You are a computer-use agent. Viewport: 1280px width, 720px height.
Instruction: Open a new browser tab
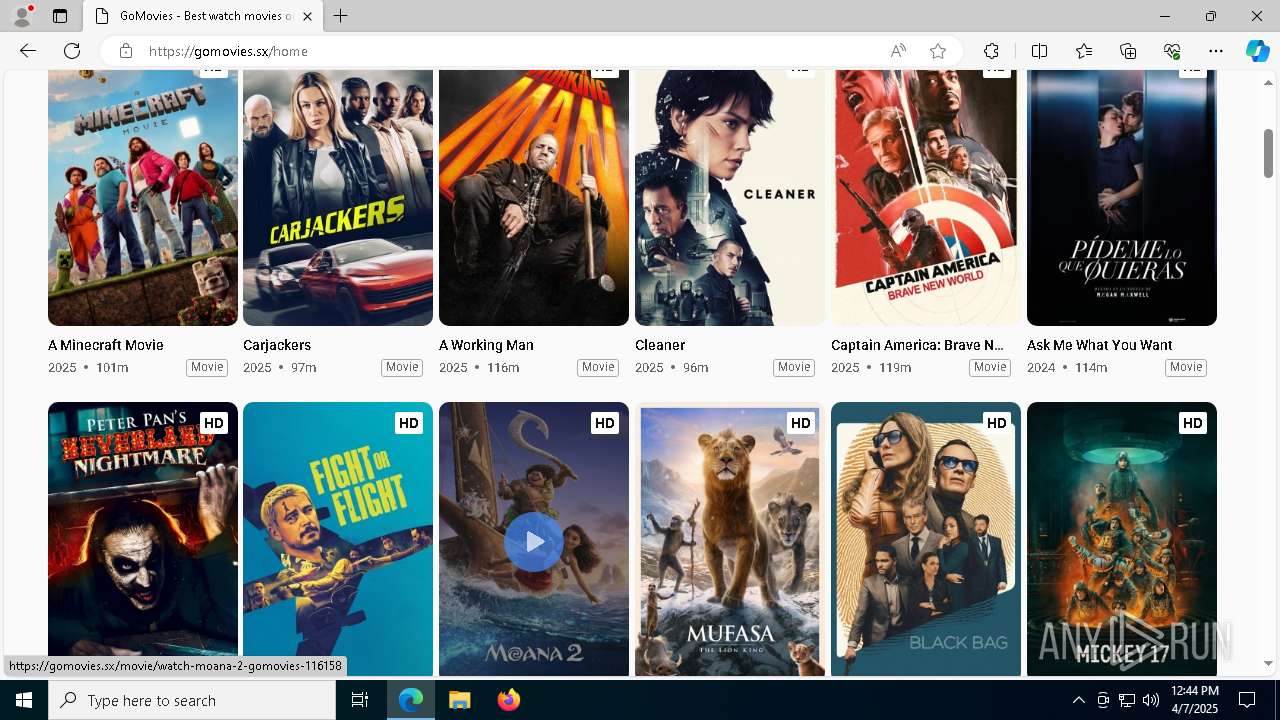pyautogui.click(x=341, y=16)
